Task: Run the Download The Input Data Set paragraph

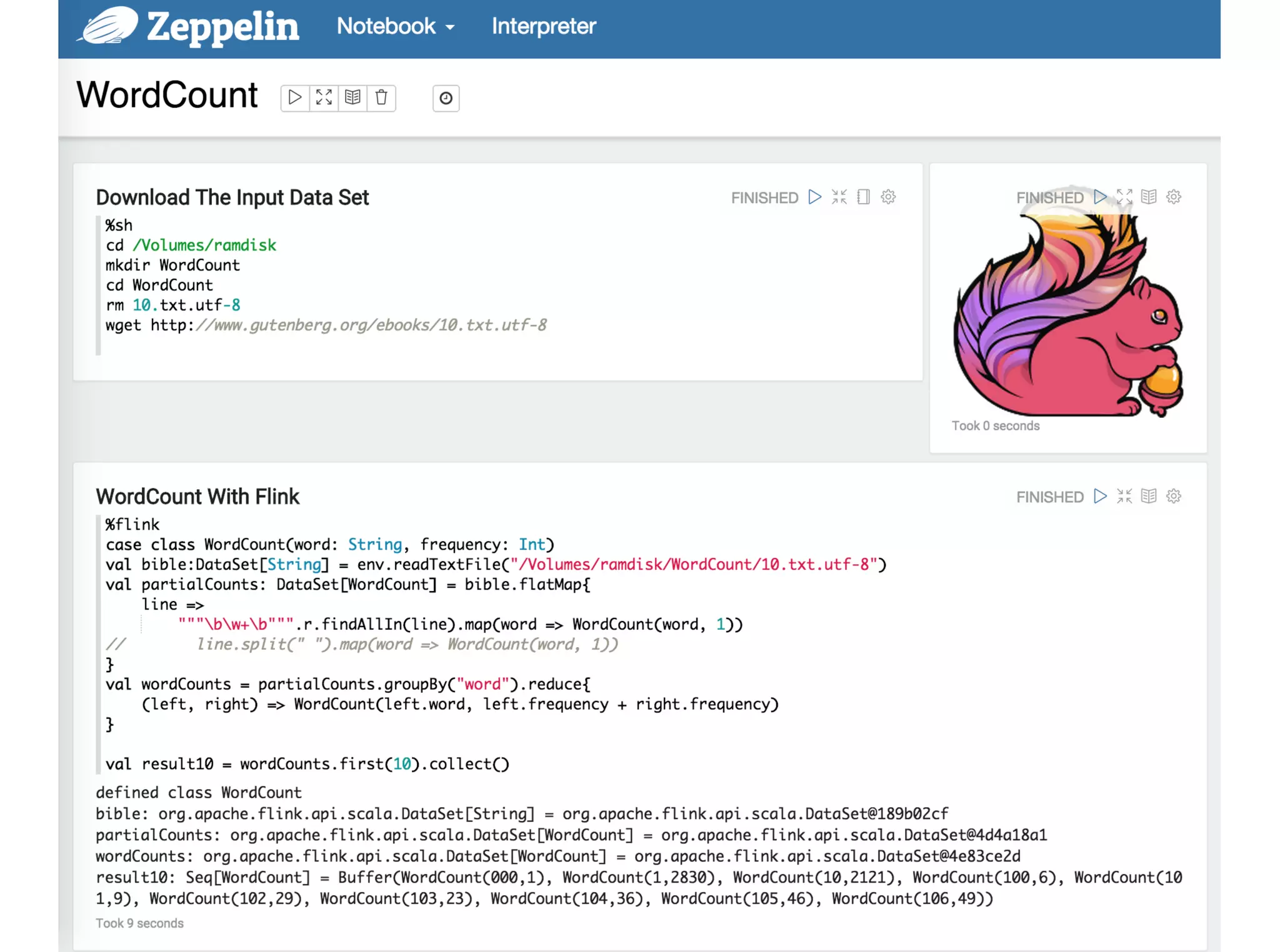Action: tap(814, 197)
